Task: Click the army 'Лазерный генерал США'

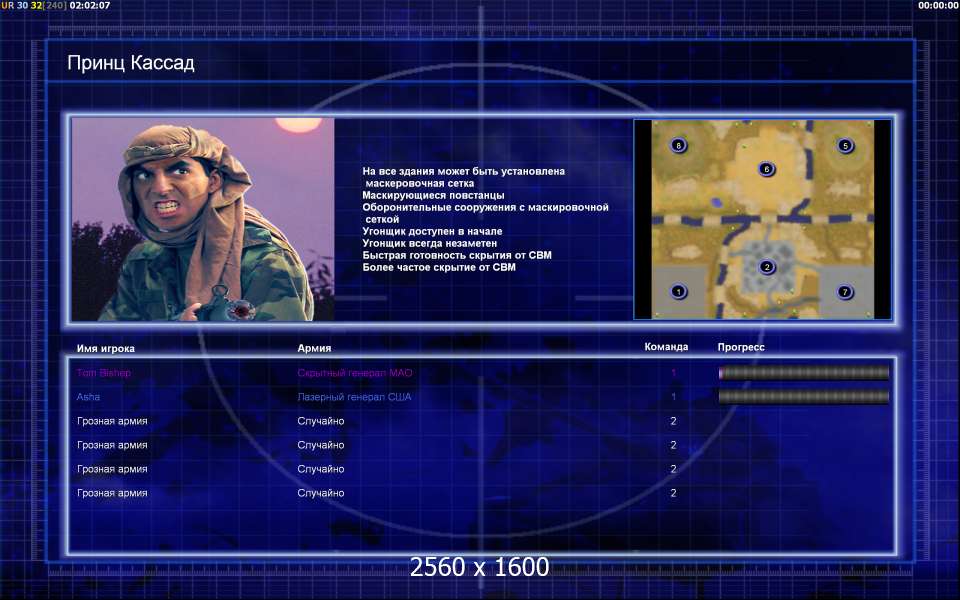Action: pyautogui.click(x=354, y=397)
